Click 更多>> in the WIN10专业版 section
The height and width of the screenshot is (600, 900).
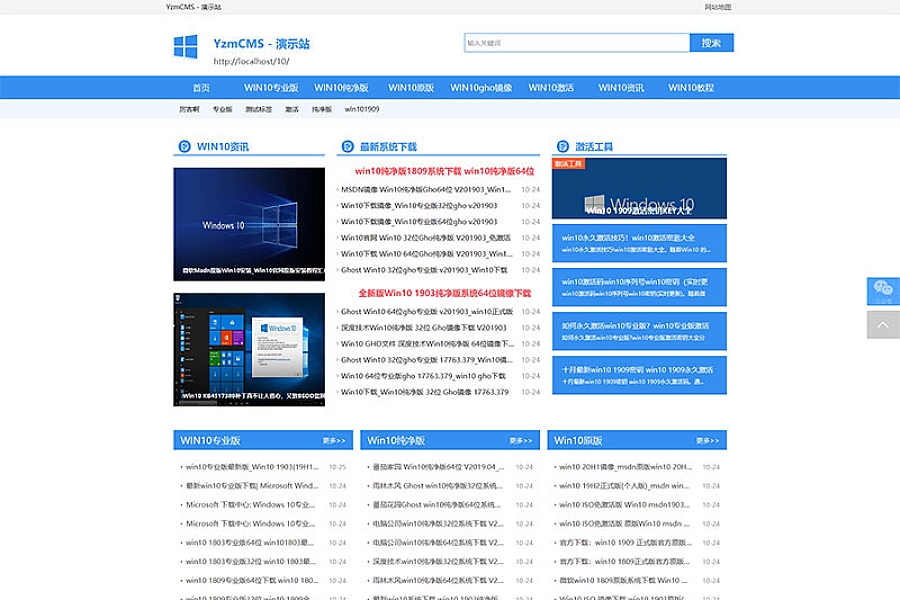coord(334,440)
